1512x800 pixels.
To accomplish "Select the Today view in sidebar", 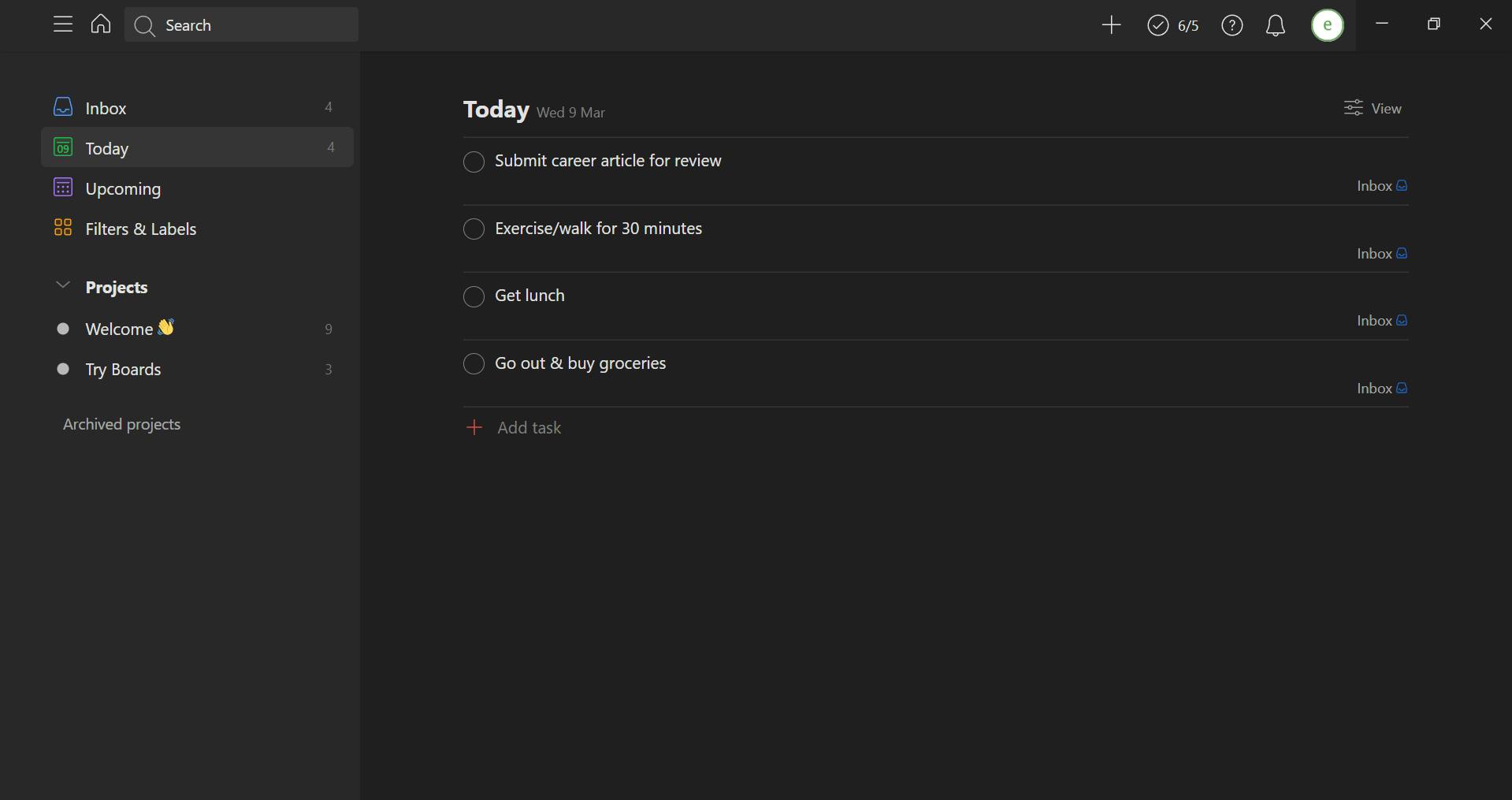I will pos(197,147).
